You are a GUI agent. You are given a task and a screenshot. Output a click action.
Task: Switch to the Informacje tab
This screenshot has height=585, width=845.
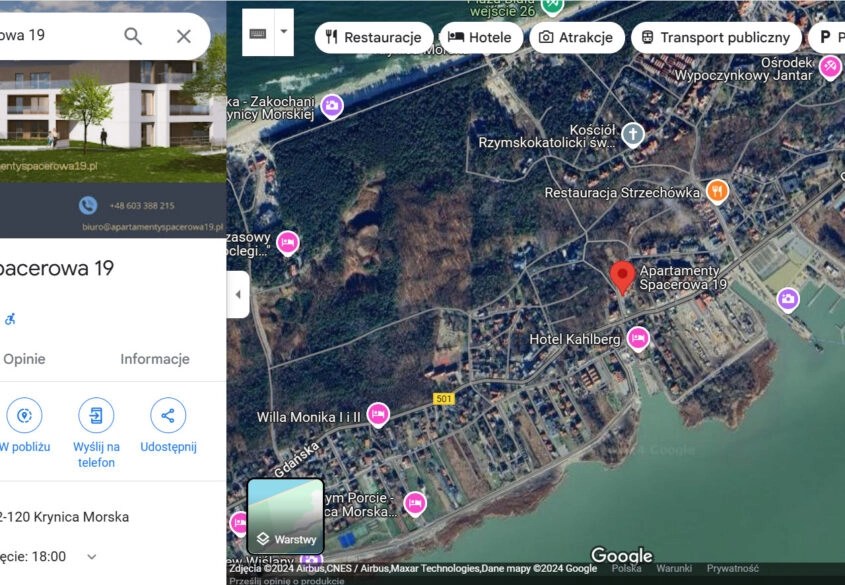click(x=155, y=359)
